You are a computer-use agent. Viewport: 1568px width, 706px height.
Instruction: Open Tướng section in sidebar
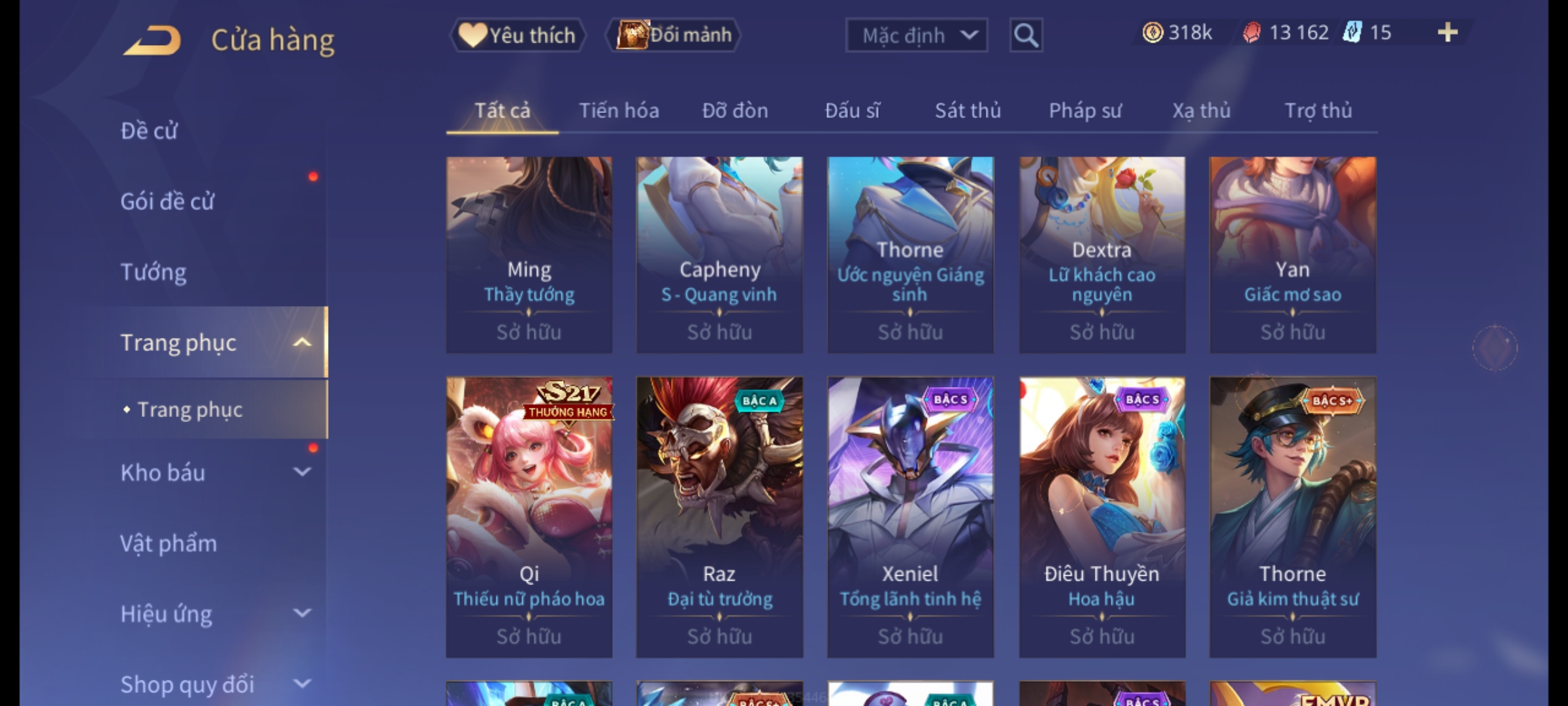[154, 272]
